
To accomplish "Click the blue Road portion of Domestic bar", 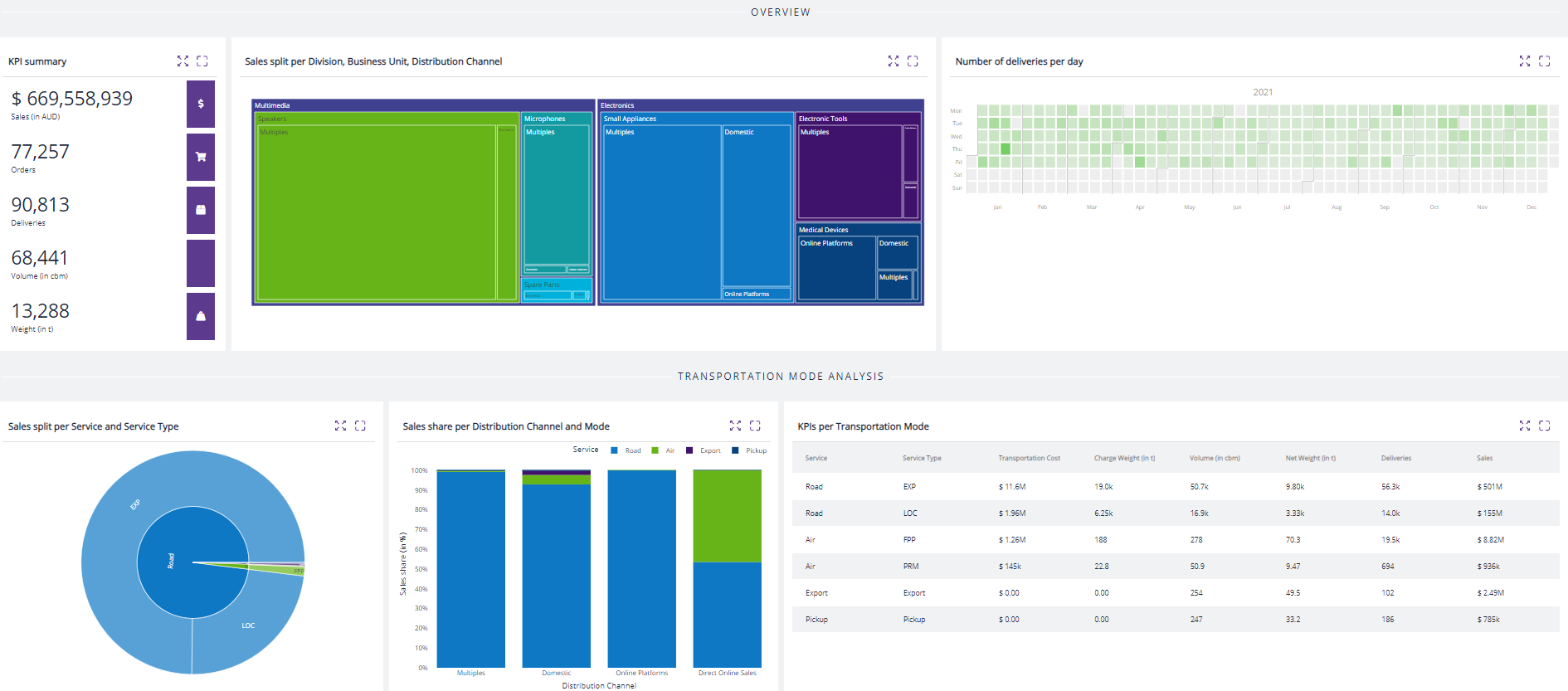I will coord(556,576).
